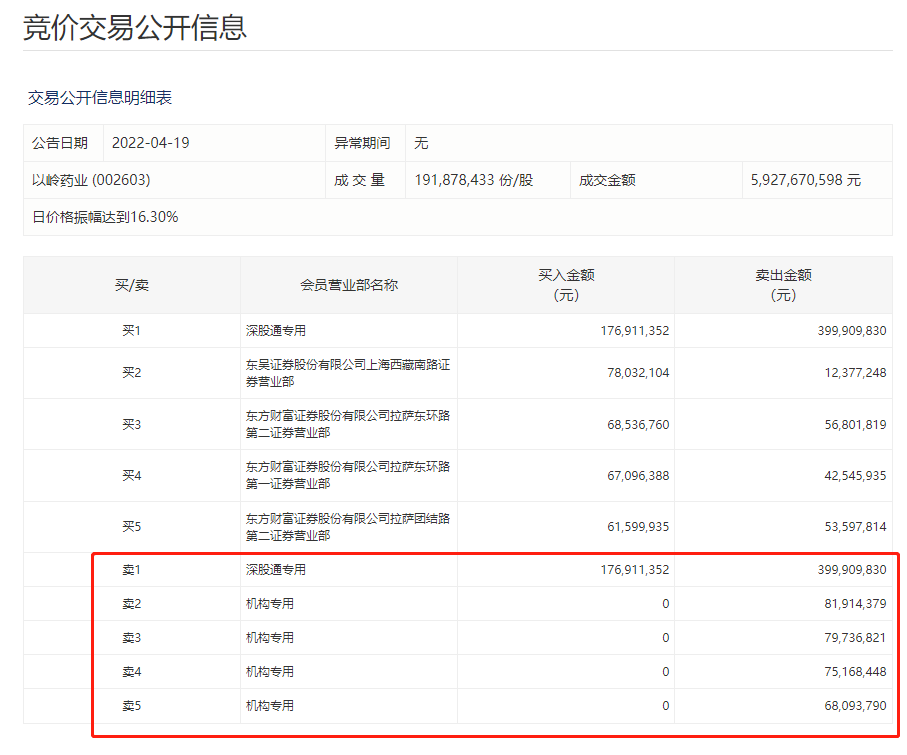Open 东方财富拉萨东环路第二证券营业部 in row 买3

click(348, 424)
